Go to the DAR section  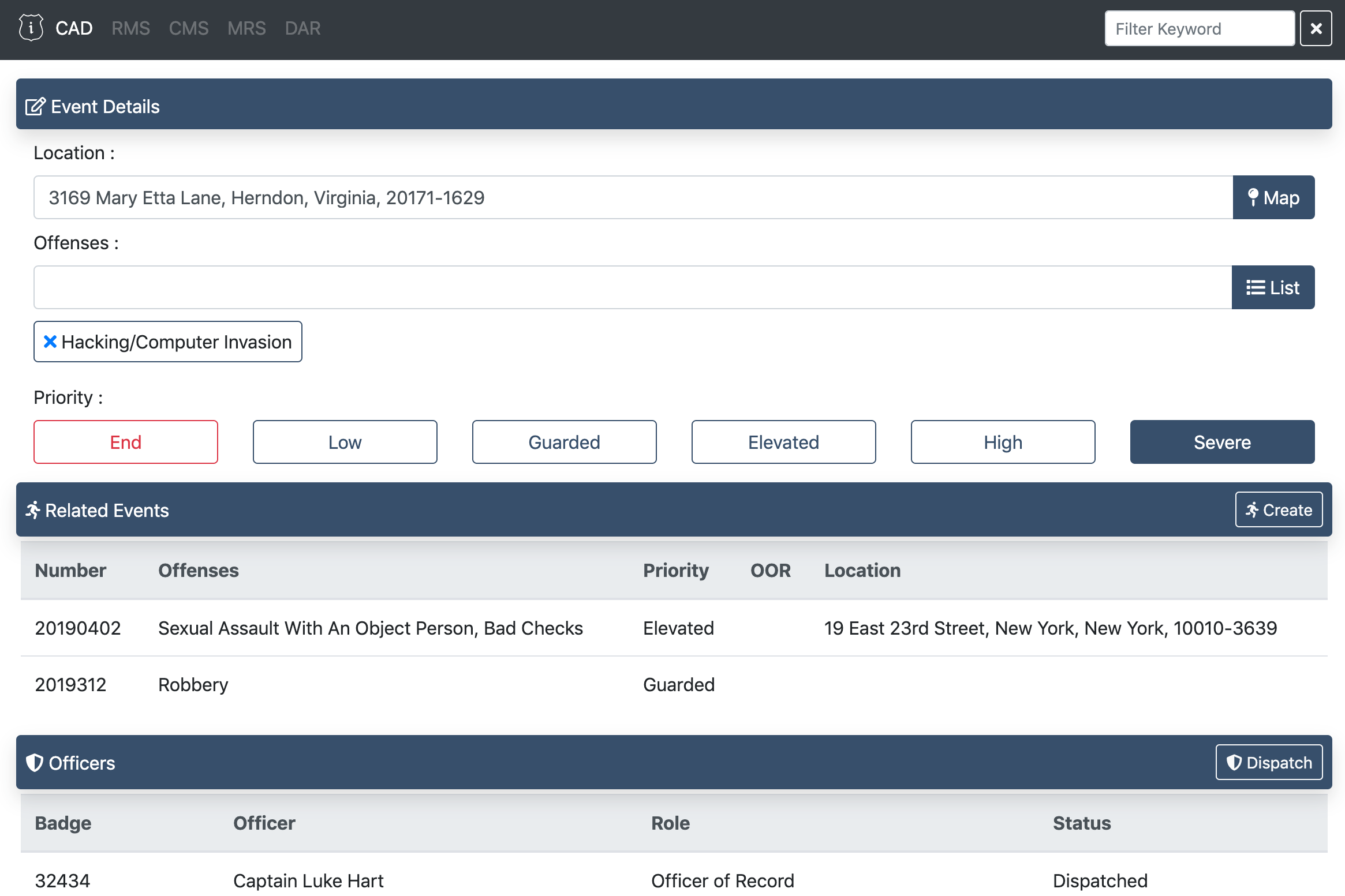(302, 28)
